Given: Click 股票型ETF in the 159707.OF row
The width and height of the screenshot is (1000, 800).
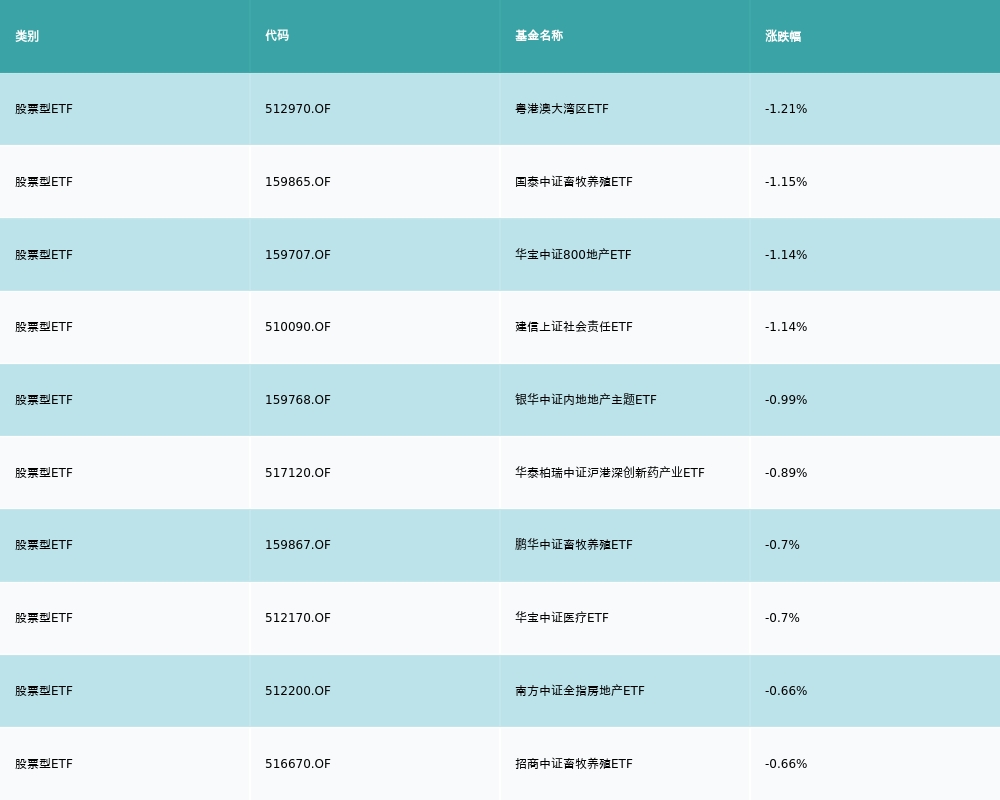Looking at the screenshot, I should pyautogui.click(x=44, y=255).
